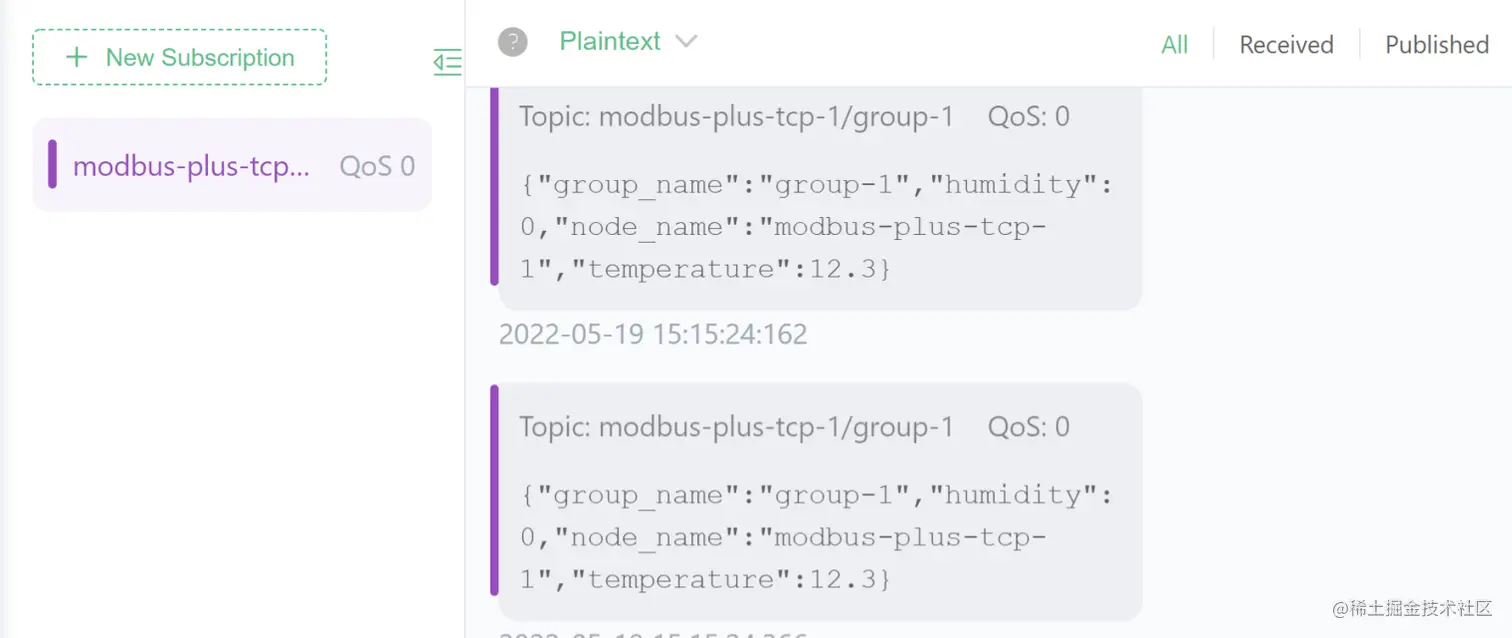Screen dimensions: 1512x638
Task: Click the New Subscription button
Action: click(180, 57)
